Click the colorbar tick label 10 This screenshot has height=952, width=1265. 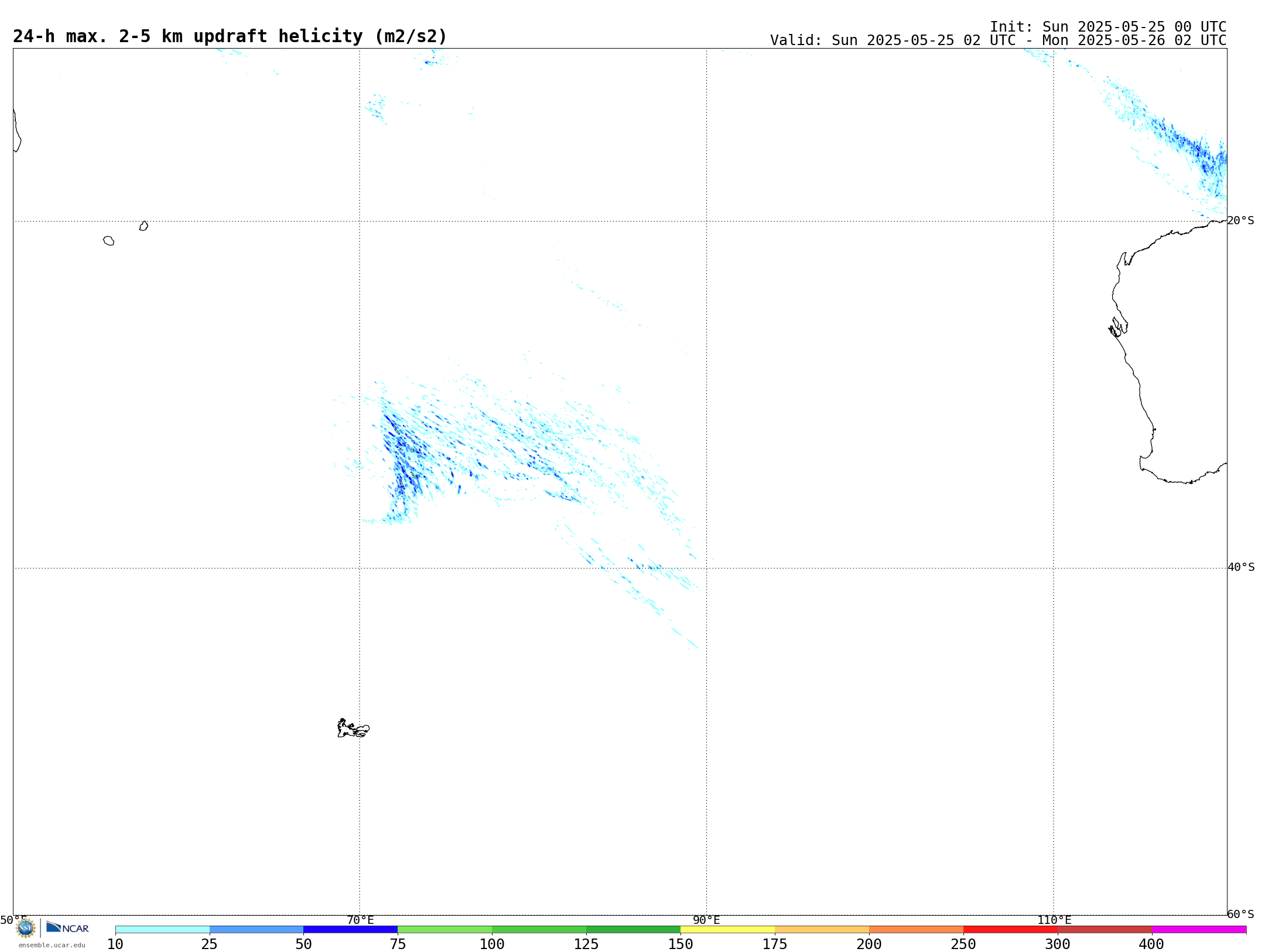[115, 944]
